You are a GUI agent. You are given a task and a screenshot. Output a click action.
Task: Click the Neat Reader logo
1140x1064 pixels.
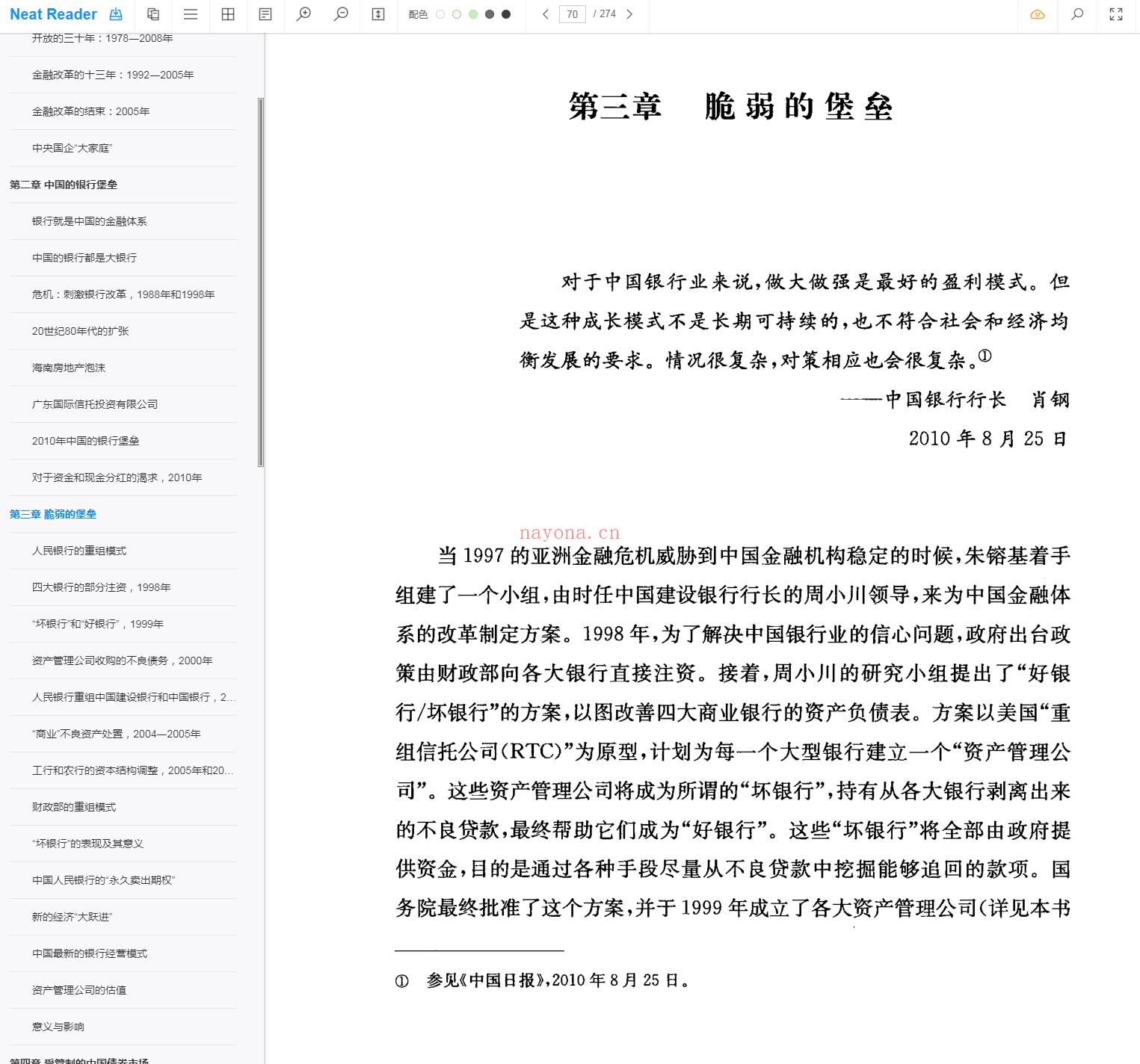(x=53, y=14)
